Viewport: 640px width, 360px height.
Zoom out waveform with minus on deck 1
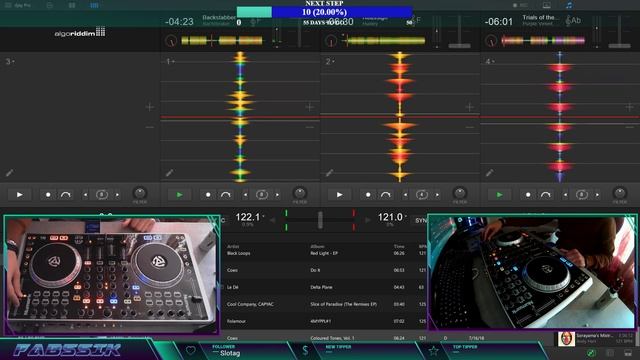pyautogui.click(x=309, y=127)
